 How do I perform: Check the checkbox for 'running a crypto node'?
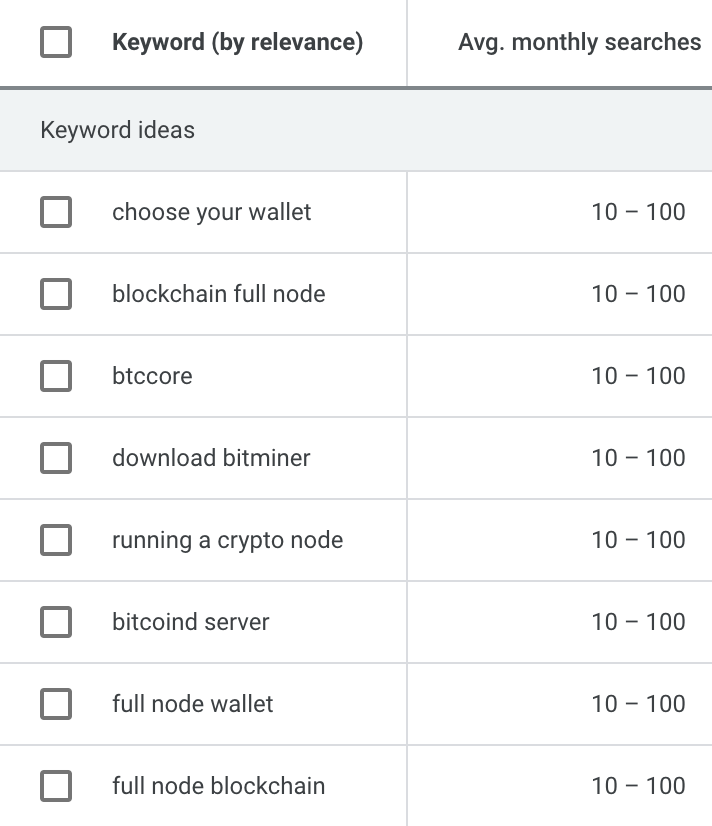[x=56, y=540]
